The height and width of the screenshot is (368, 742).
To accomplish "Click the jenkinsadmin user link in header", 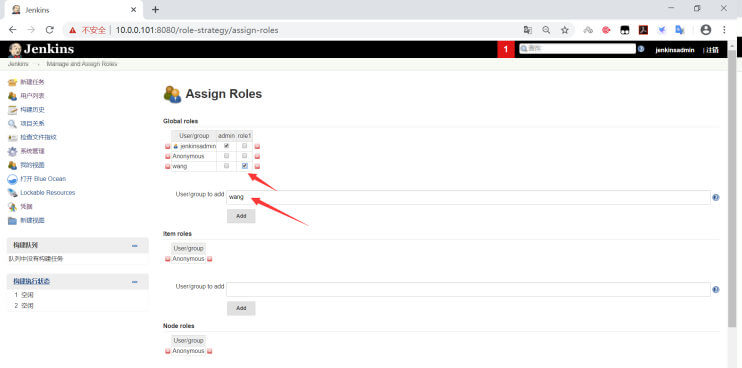I will coord(675,50).
